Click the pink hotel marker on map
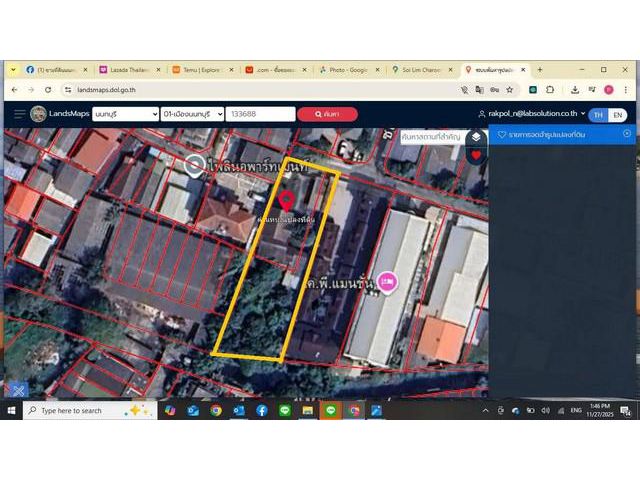The height and width of the screenshot is (480, 640). (387, 283)
